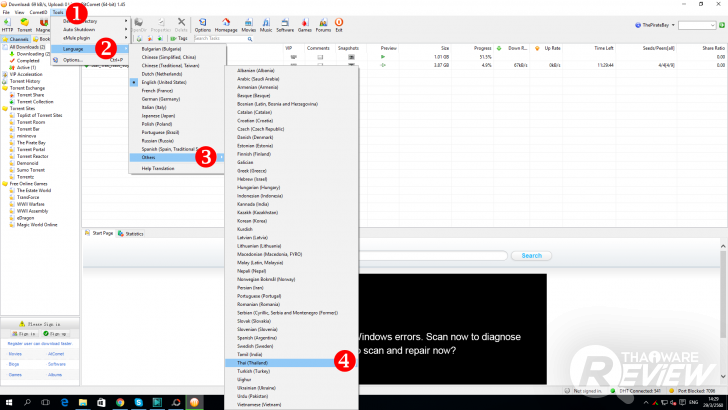Open Microsoft Edge from the taskbar
This screenshot has width=728, height=410.
64,402
